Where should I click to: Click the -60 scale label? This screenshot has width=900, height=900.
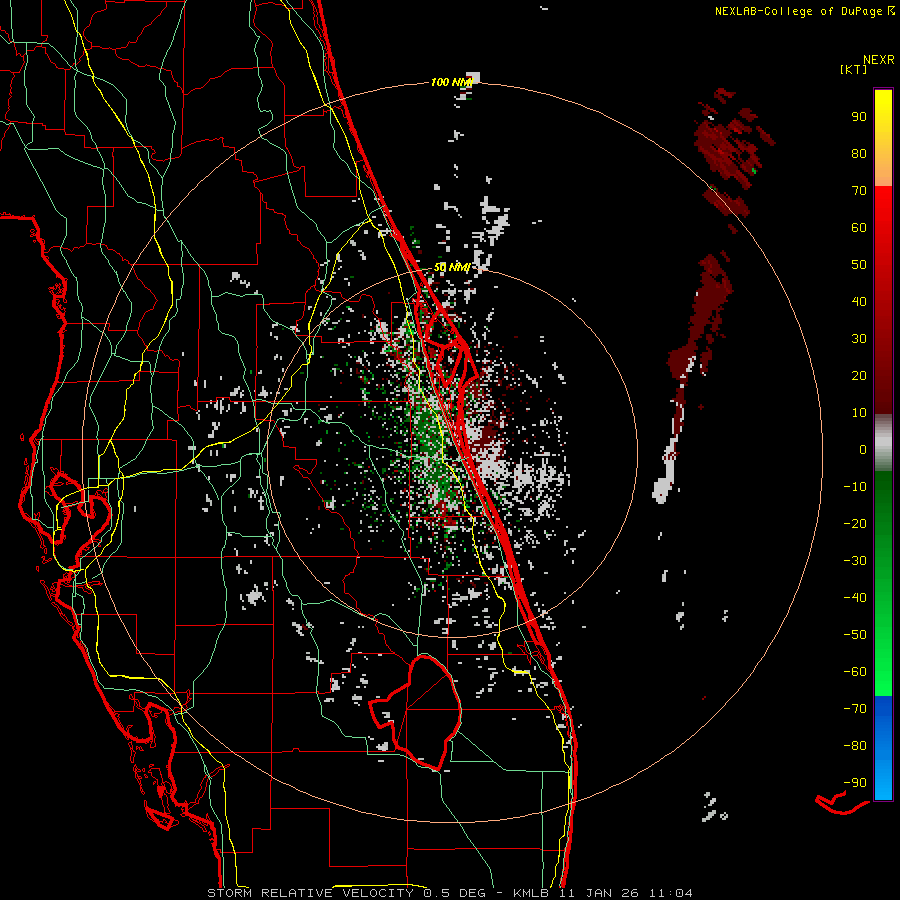click(x=855, y=672)
